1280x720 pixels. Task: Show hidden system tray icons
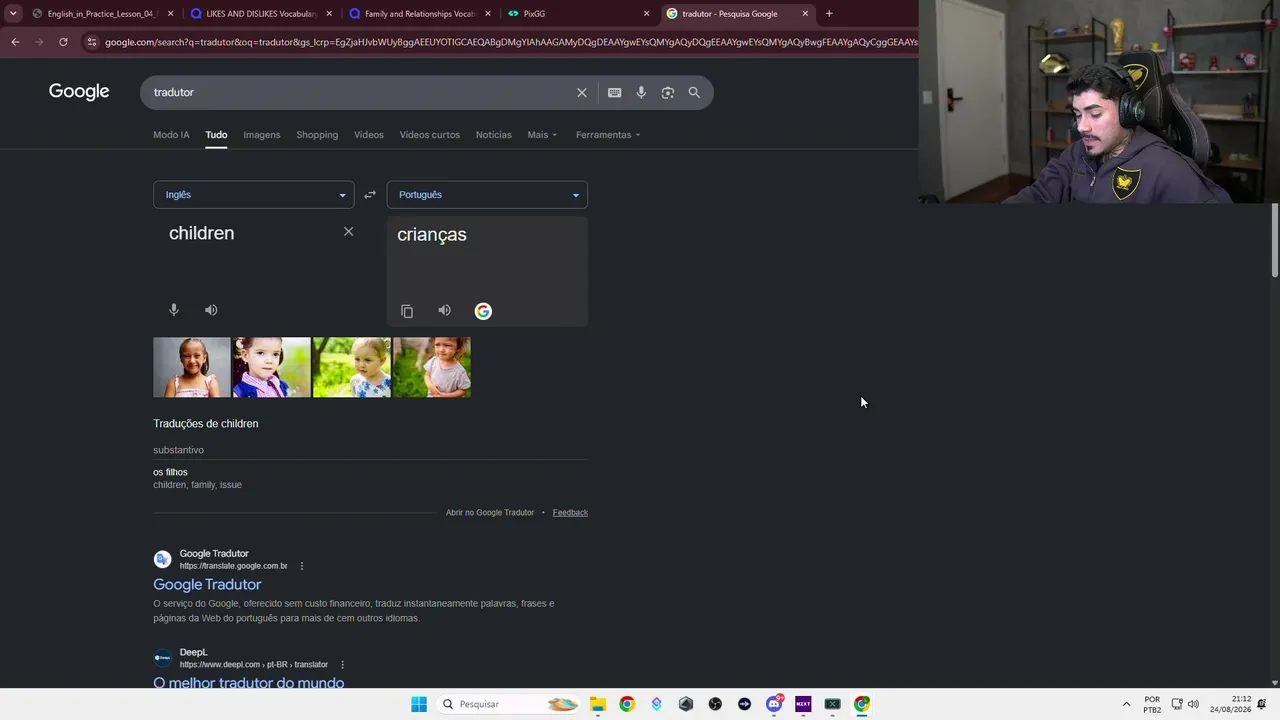point(1126,704)
